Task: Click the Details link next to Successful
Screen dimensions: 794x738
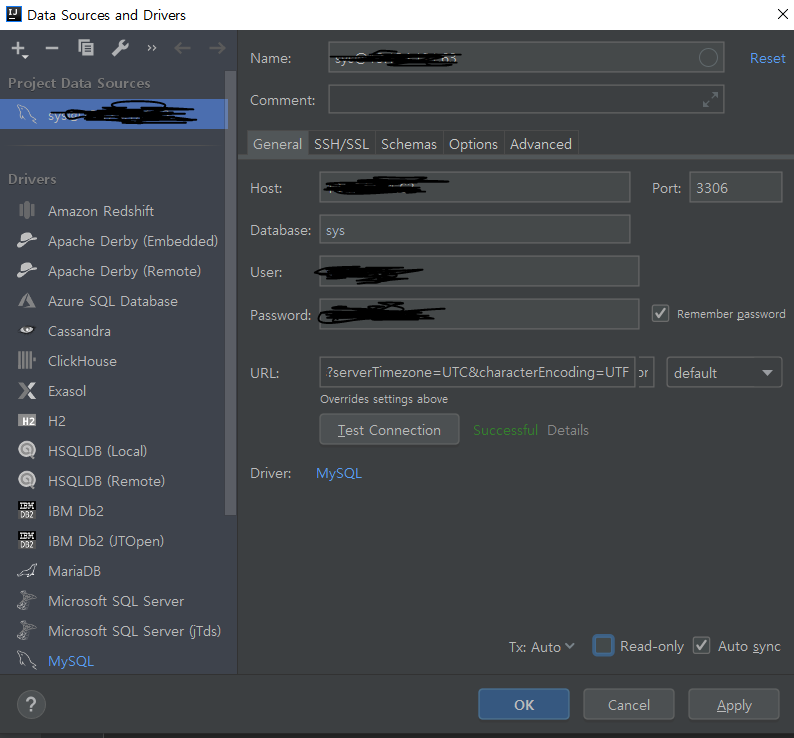Action: tap(568, 430)
